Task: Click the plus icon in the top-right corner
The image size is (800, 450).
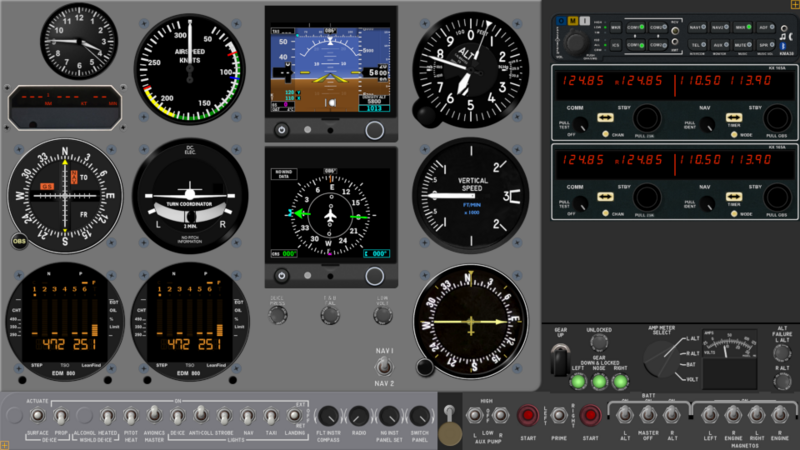Action: (795, 4)
